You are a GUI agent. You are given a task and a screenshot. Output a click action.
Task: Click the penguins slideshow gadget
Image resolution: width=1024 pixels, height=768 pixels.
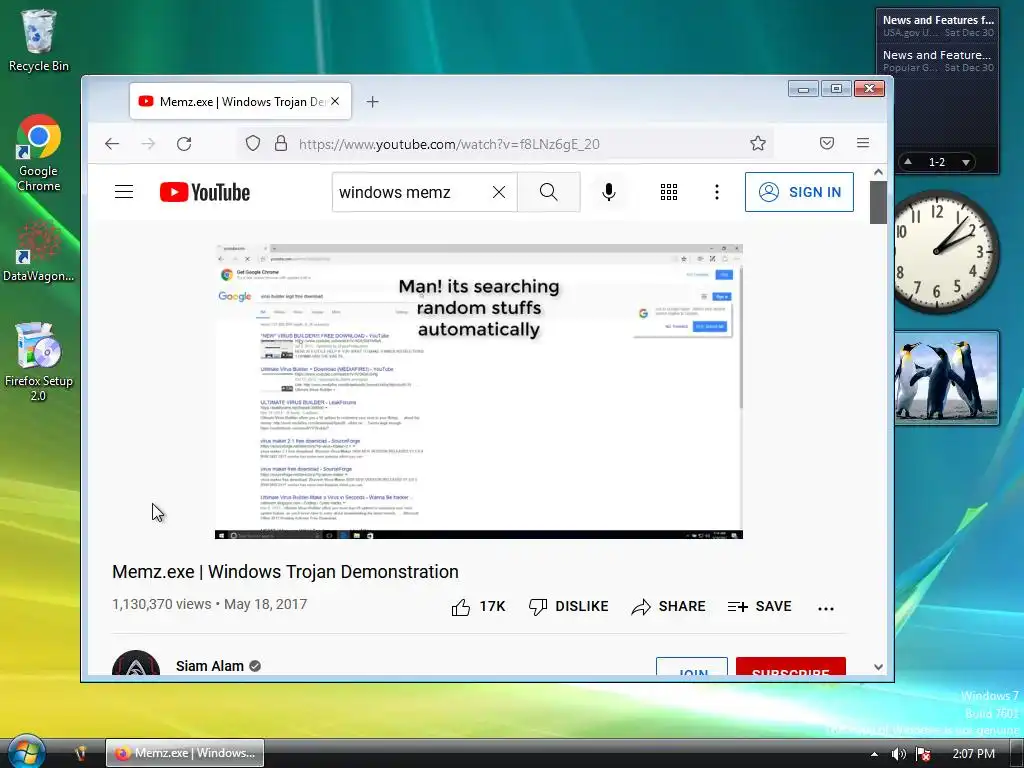click(946, 378)
